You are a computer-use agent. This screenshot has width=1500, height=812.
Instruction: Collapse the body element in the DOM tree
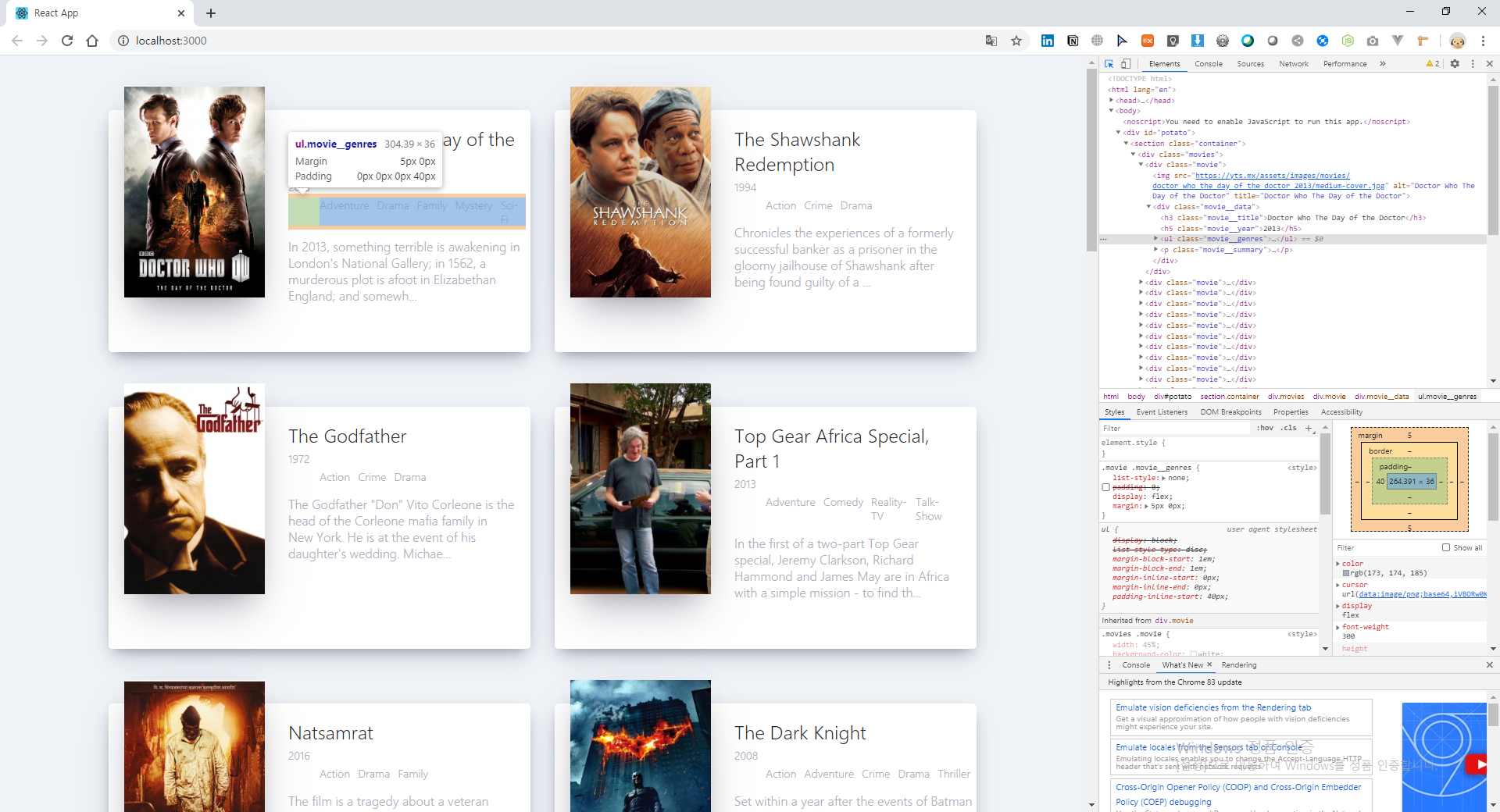[x=1111, y=111]
